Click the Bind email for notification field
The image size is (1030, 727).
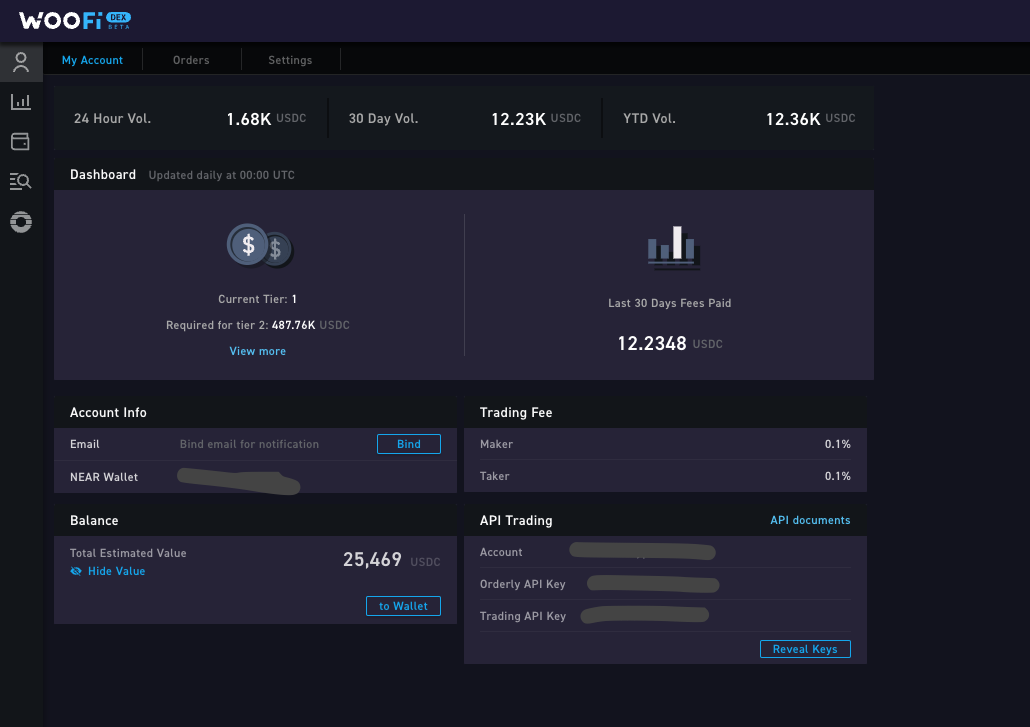tap(249, 444)
